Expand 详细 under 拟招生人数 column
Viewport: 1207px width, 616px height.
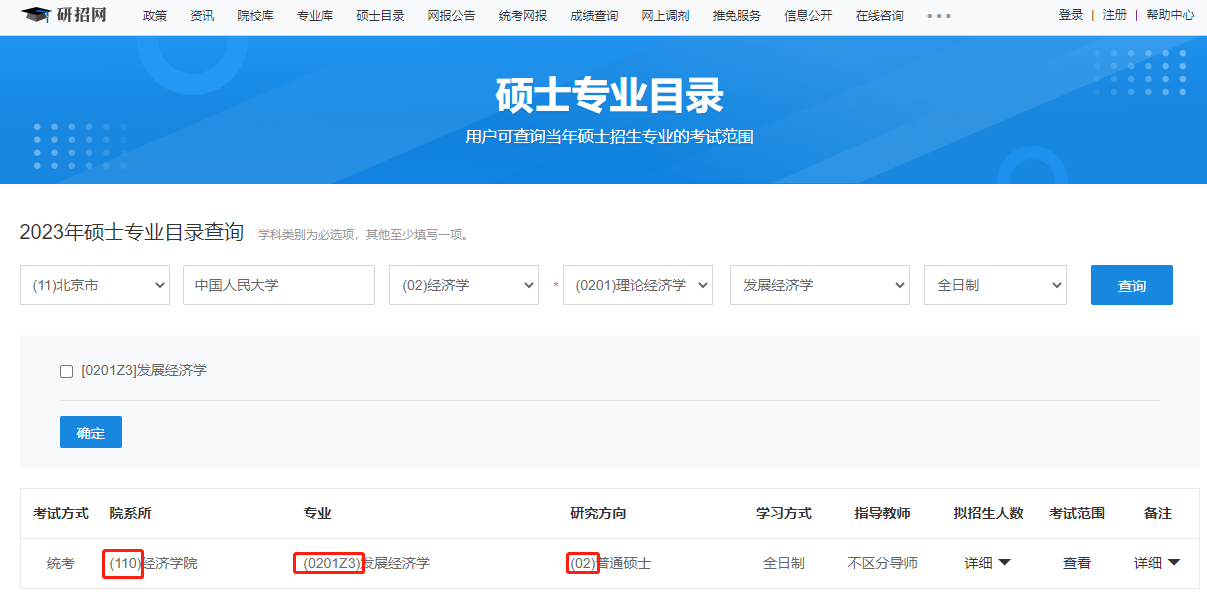tap(988, 563)
